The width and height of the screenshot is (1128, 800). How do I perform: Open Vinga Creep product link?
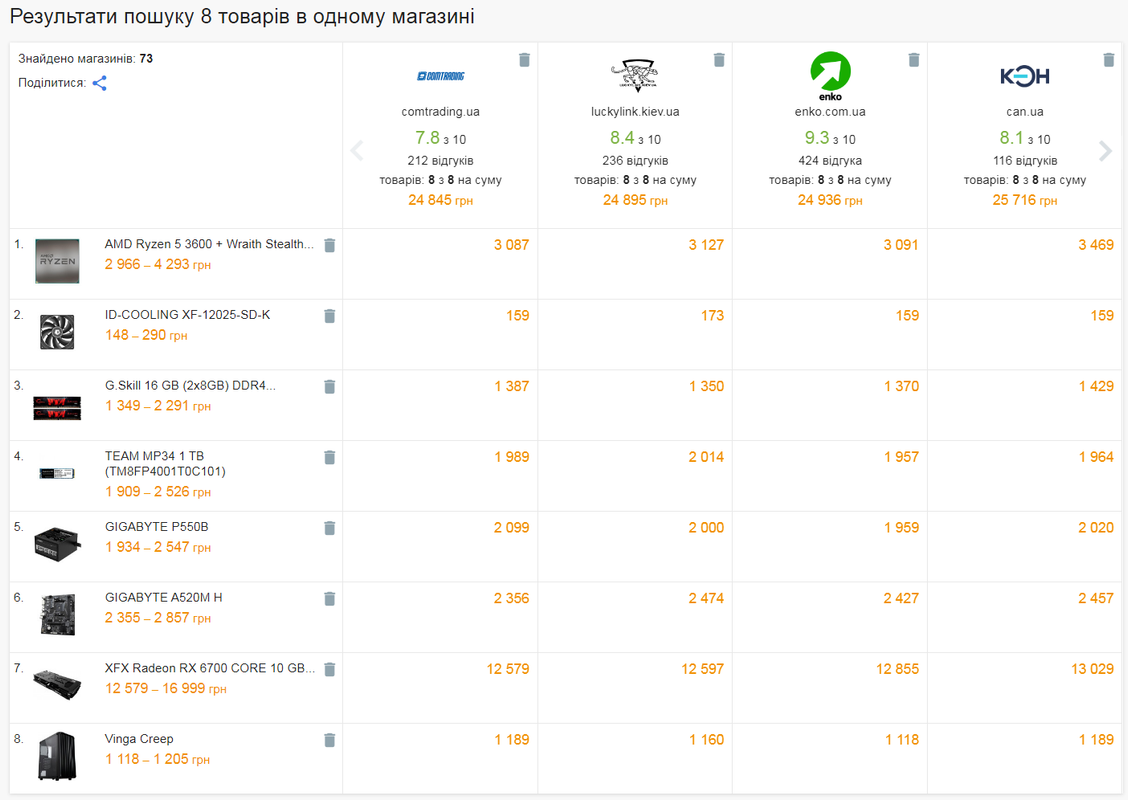point(139,739)
